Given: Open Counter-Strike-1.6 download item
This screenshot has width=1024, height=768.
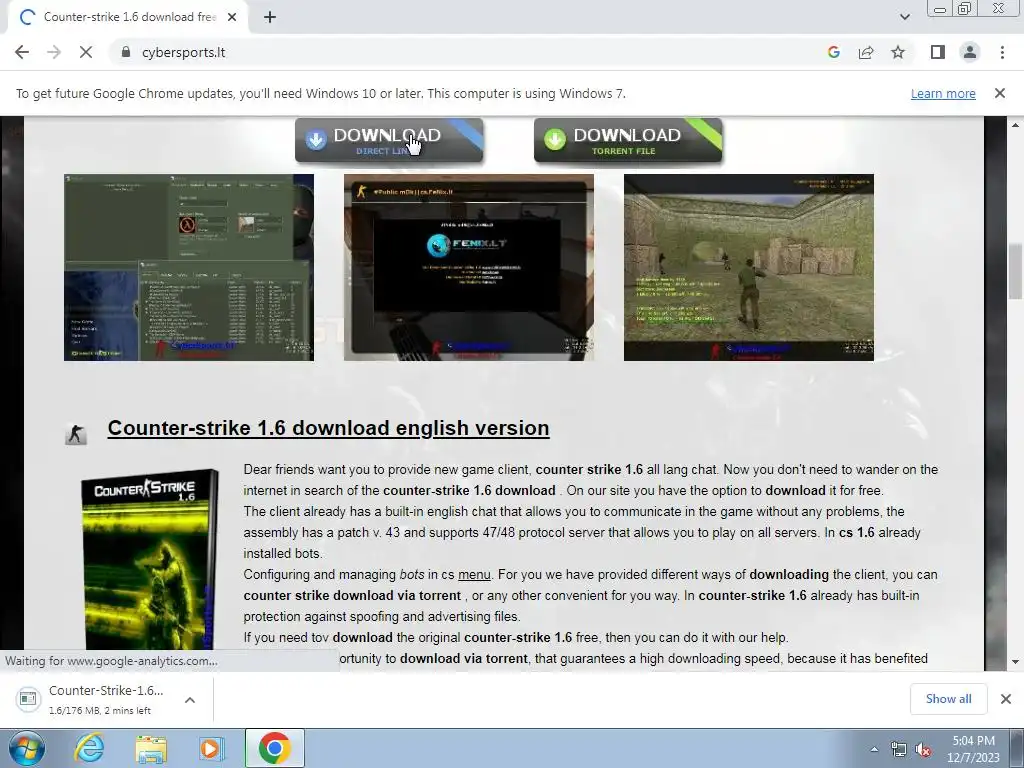Looking at the screenshot, I should (95, 699).
